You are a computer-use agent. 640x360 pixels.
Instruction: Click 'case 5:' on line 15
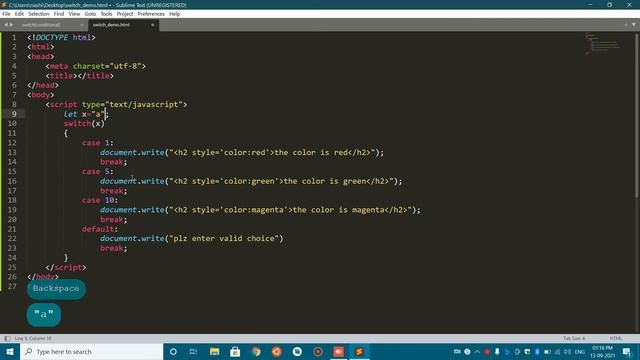(98, 171)
